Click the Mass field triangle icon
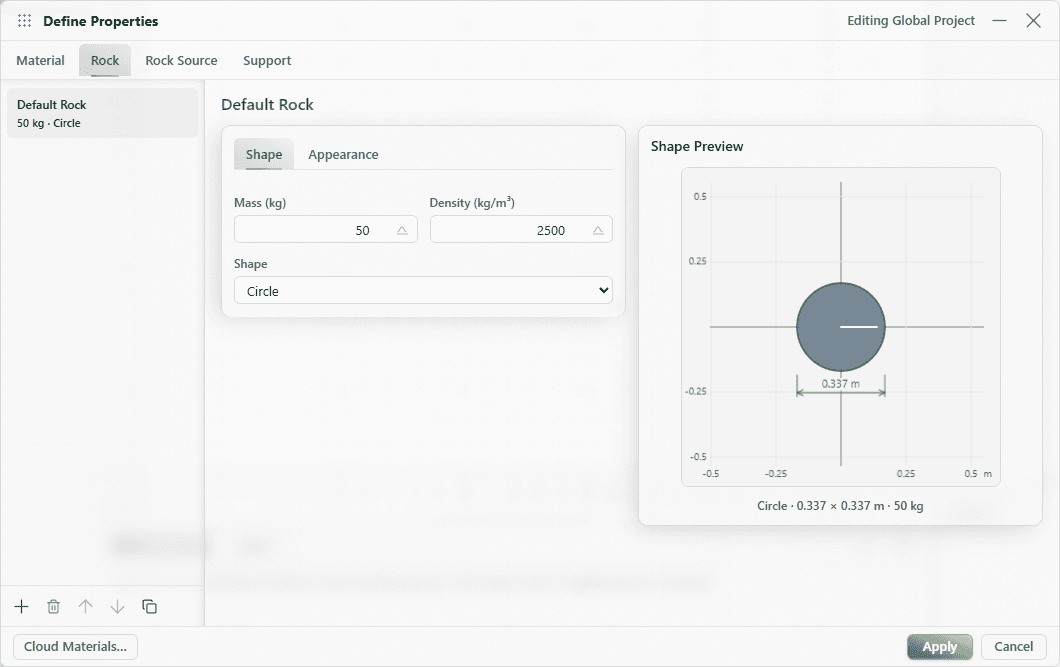1060x667 pixels. pos(402,230)
